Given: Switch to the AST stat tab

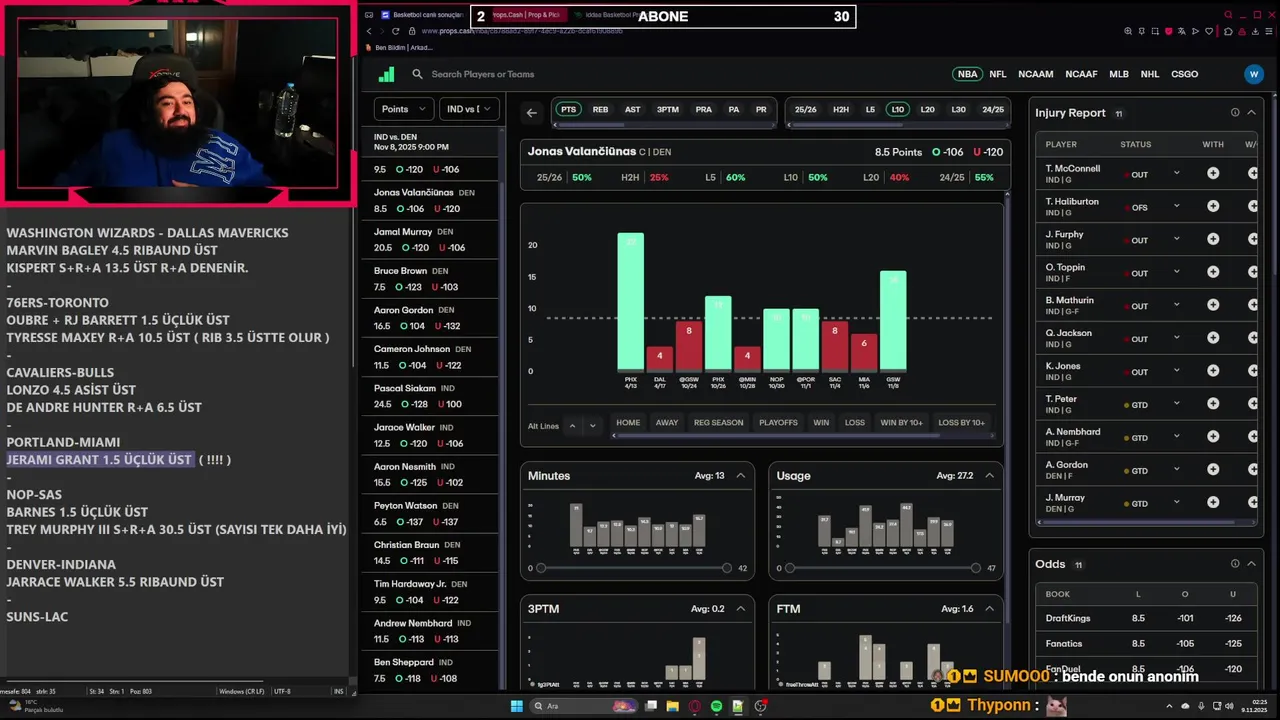Looking at the screenshot, I should (x=632, y=110).
